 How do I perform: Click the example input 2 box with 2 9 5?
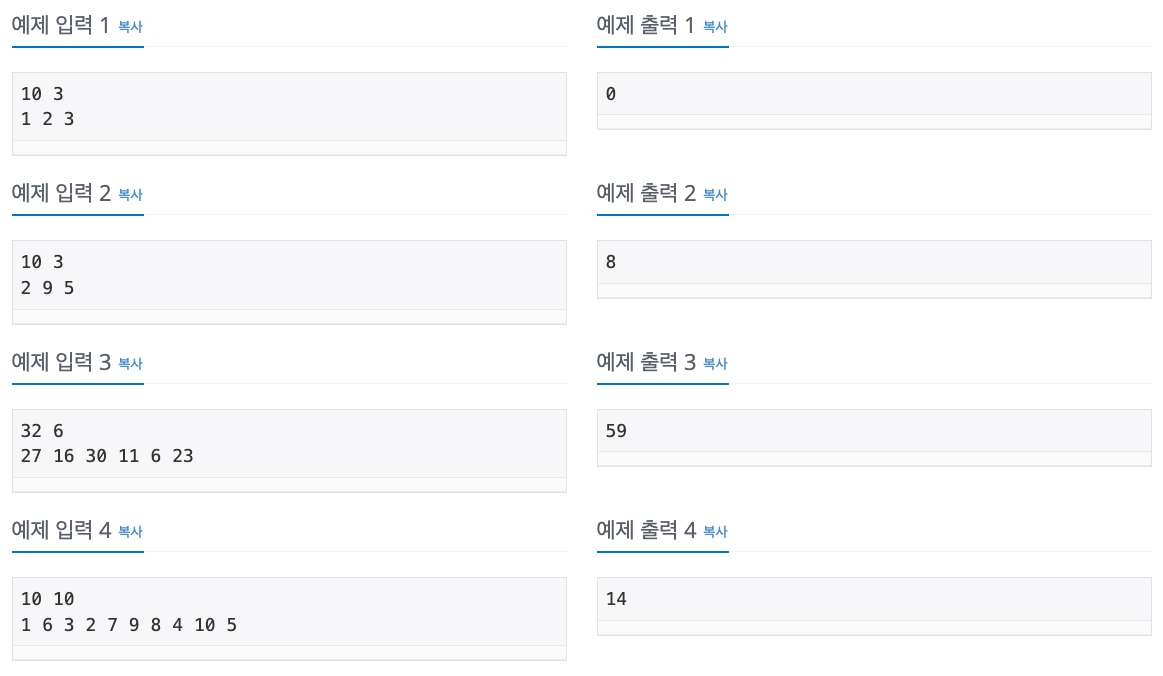pos(289,282)
